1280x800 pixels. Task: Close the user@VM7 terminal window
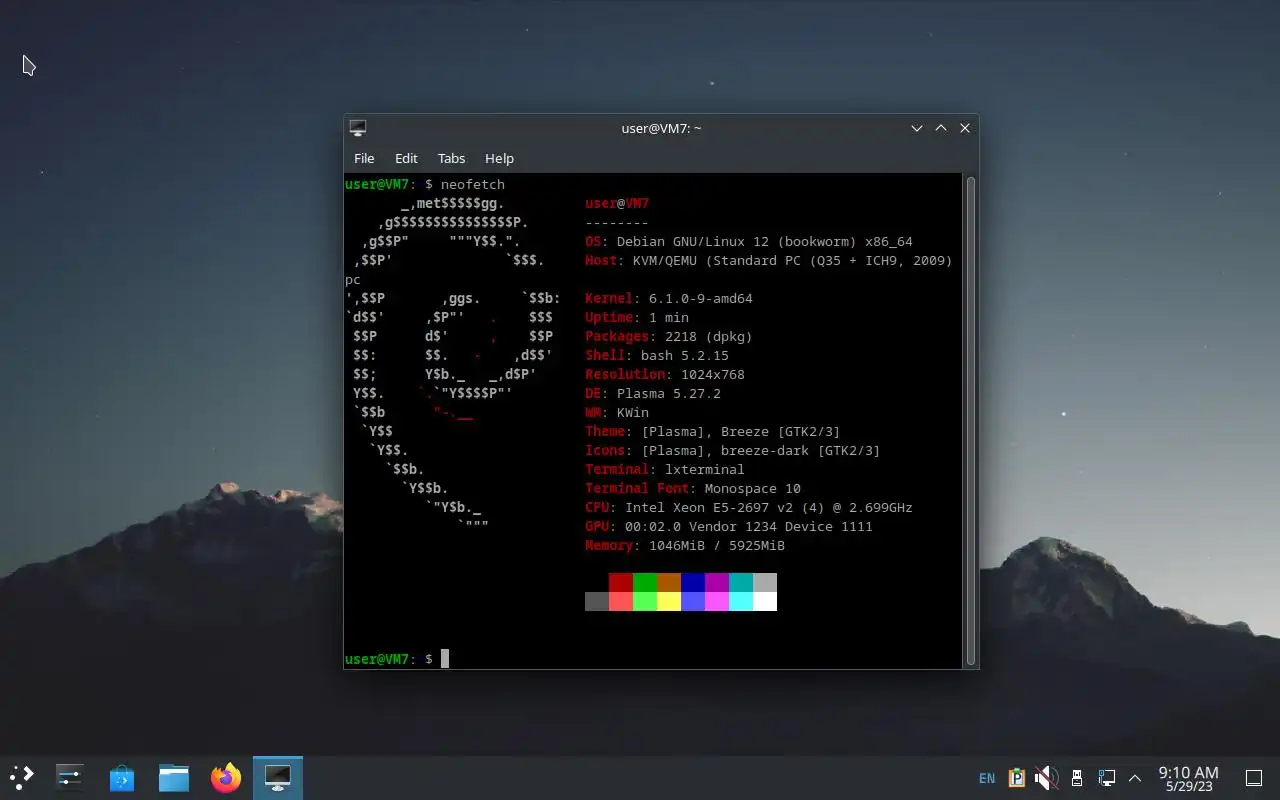(965, 128)
